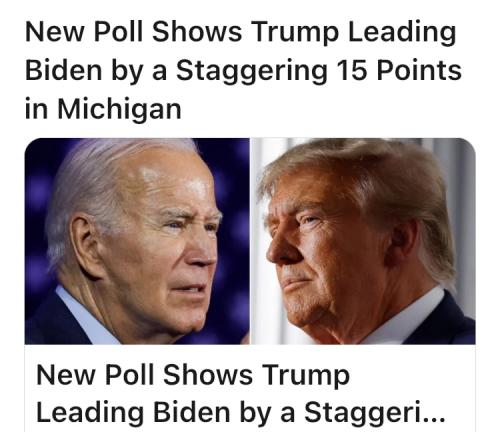Click the headline's first line "New Poll Shows Trump Leading"
The height and width of the screenshot is (432, 500).
(241, 32)
